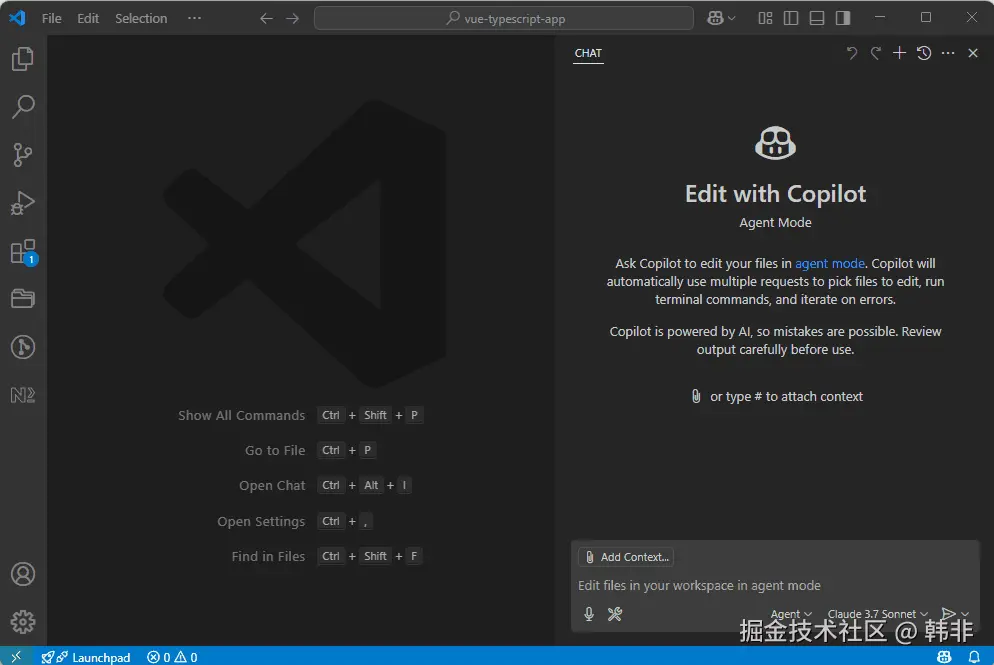Open the Agent mode dropdown
The image size is (994, 665).
tap(791, 614)
